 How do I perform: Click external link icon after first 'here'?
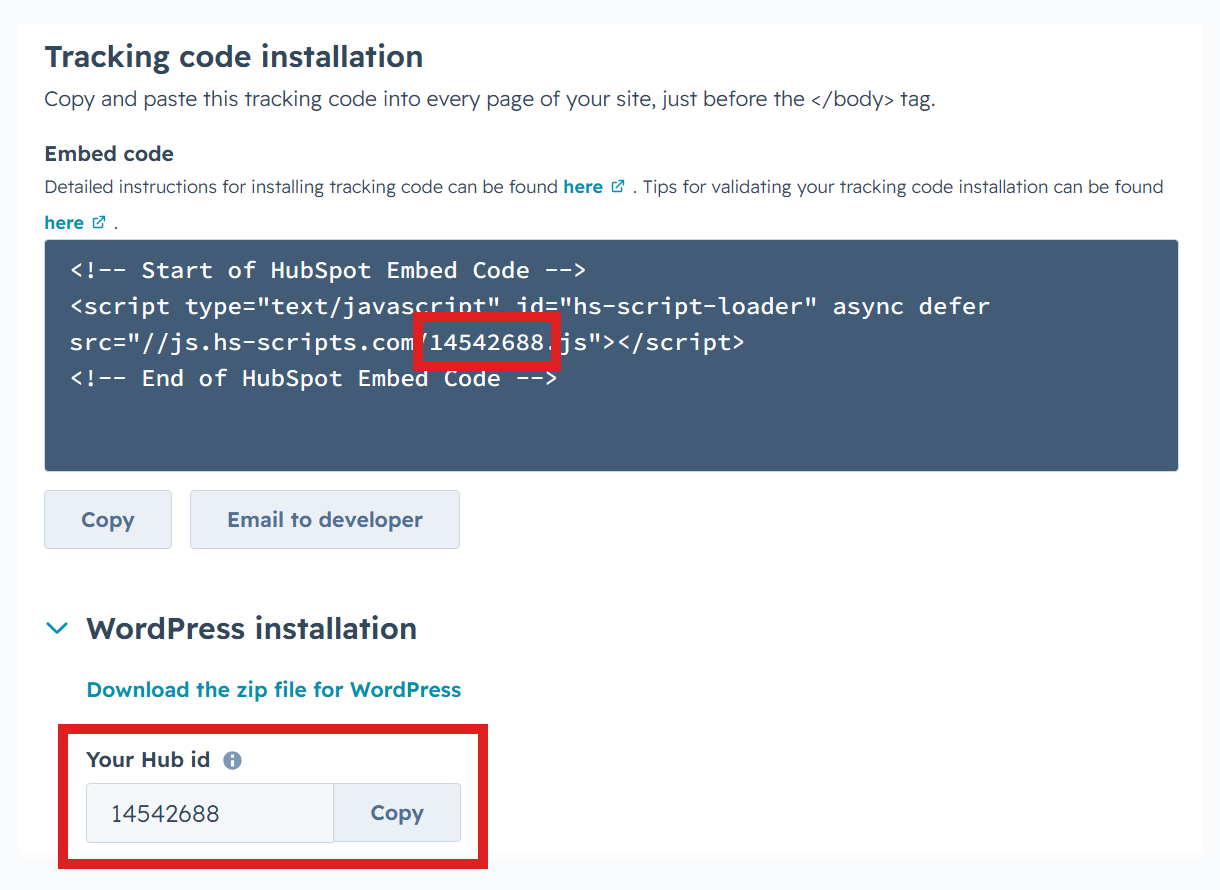(618, 187)
